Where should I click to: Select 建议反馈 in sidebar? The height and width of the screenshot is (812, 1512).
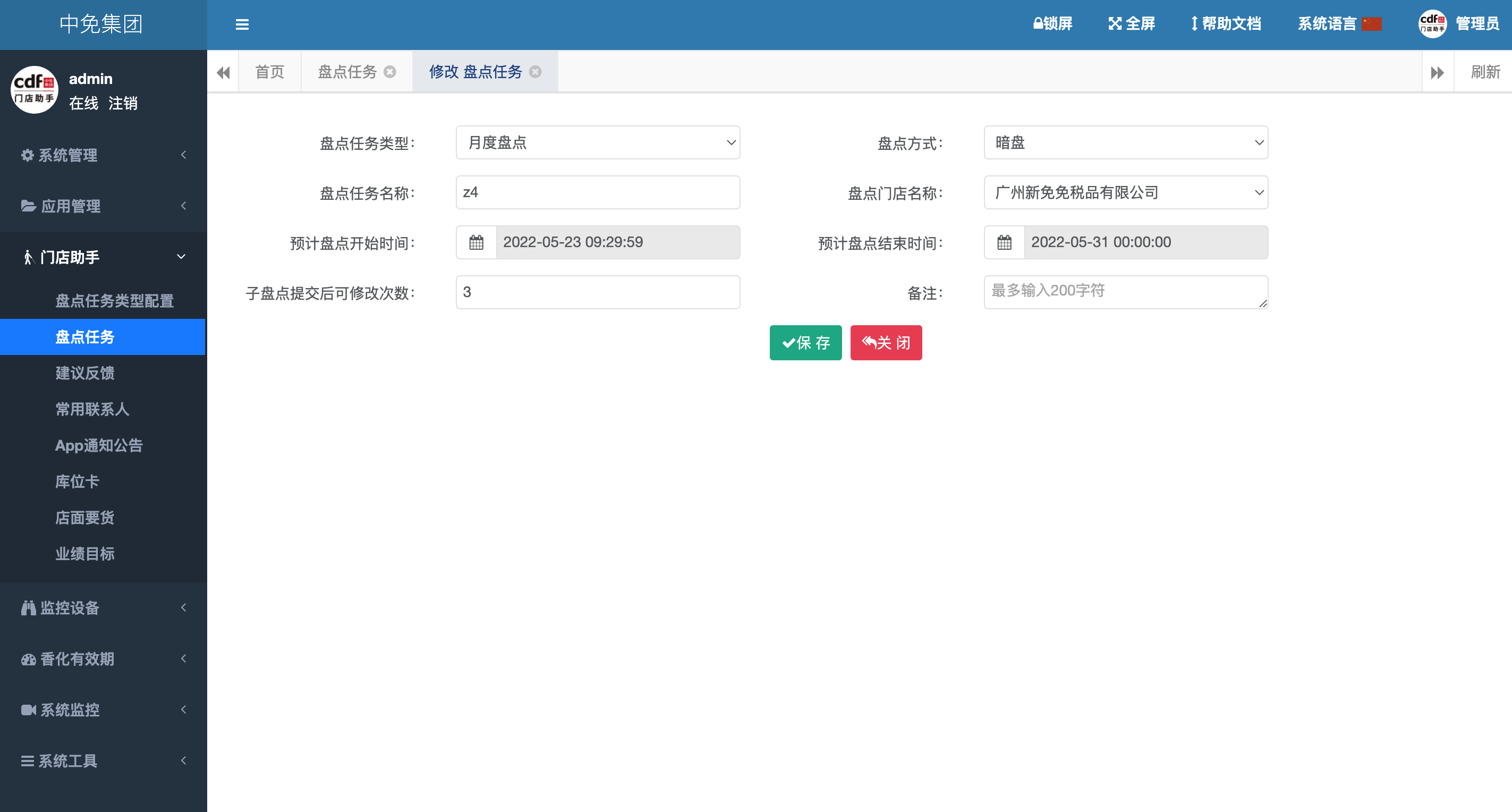[x=85, y=373]
